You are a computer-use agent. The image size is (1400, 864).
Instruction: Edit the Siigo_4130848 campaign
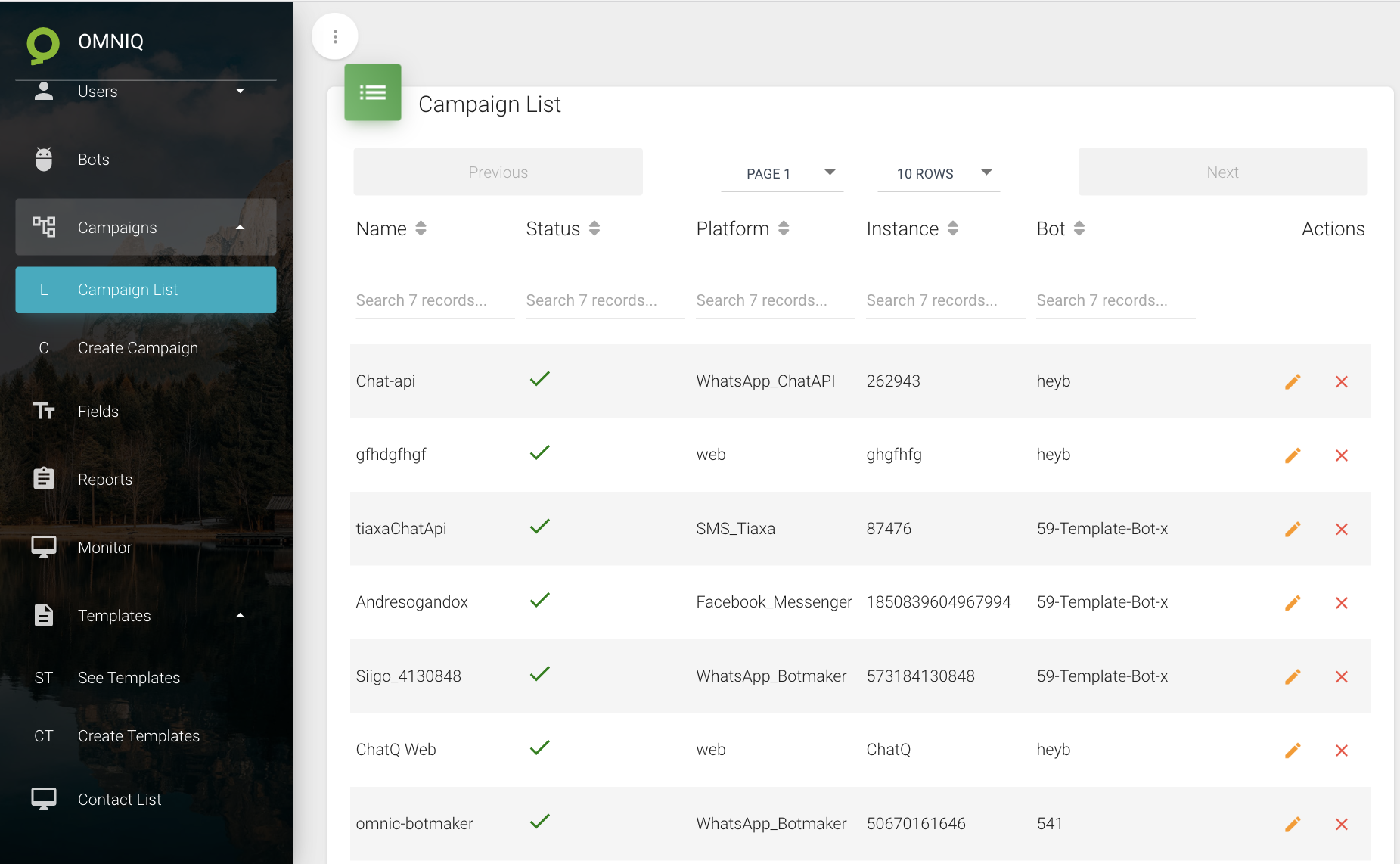tap(1293, 677)
